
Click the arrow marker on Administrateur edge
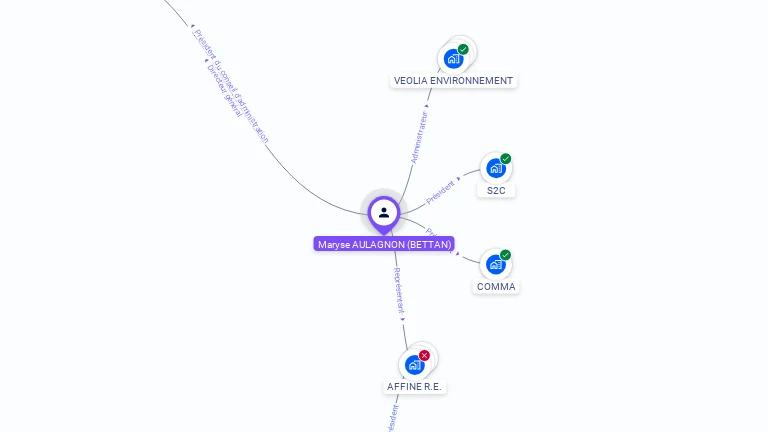click(427, 106)
